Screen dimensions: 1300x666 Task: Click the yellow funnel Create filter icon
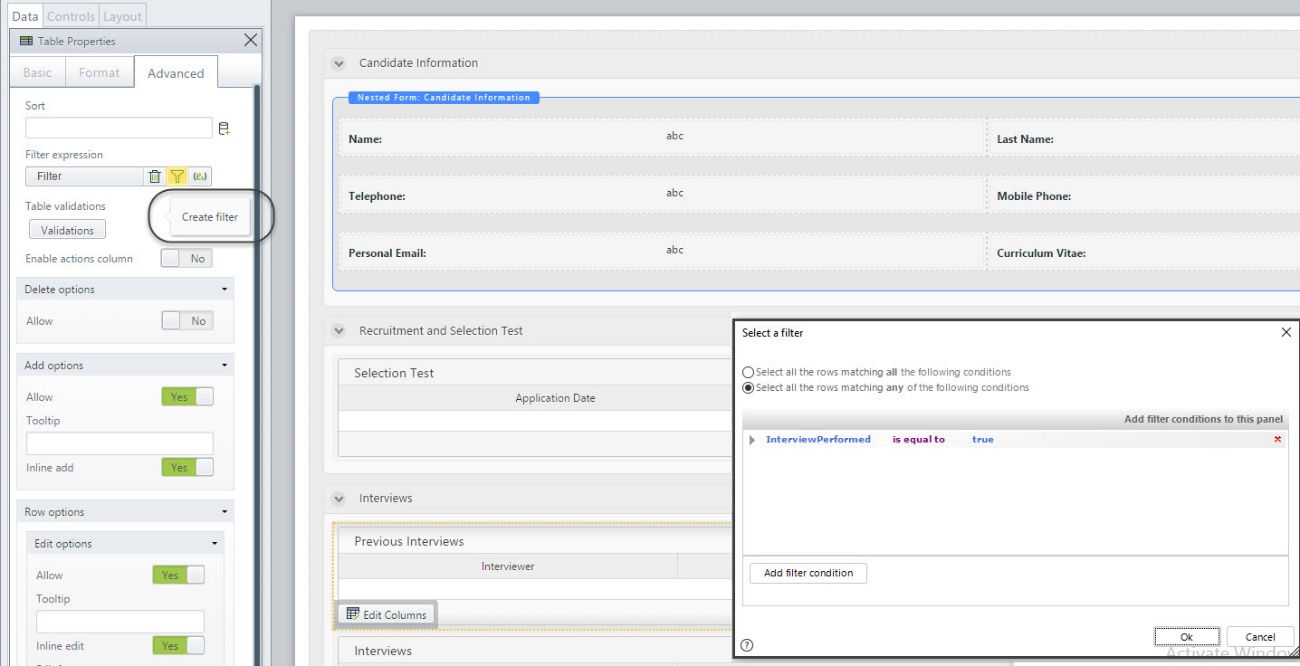[177, 176]
